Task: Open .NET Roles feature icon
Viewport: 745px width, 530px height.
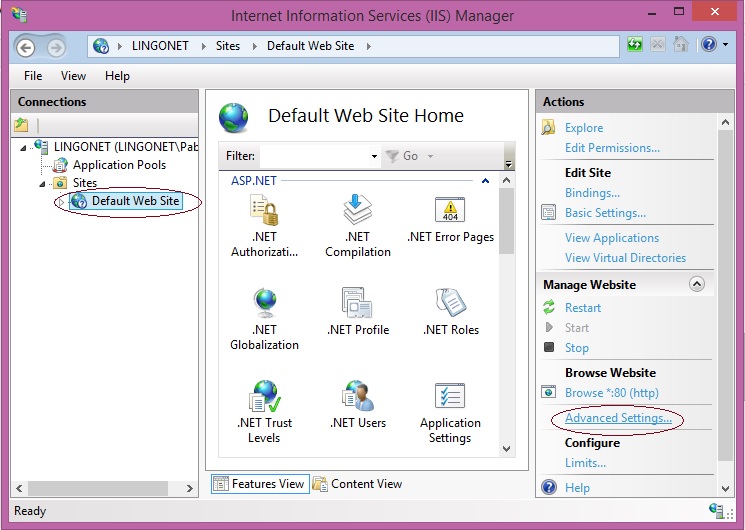Action: [450, 302]
